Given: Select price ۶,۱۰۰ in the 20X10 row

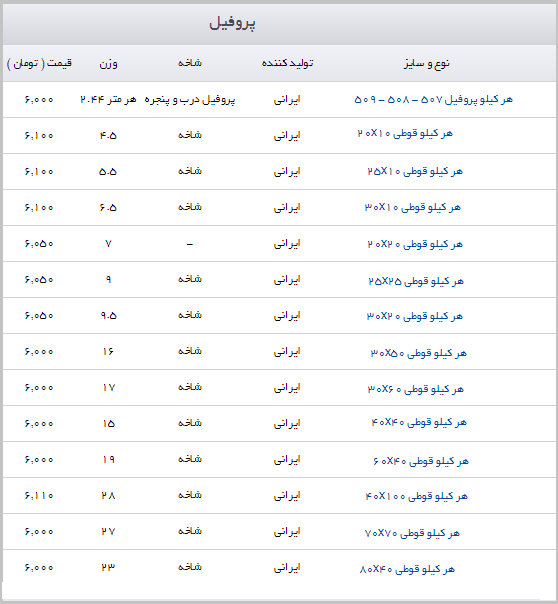Looking at the screenshot, I should [39, 136].
